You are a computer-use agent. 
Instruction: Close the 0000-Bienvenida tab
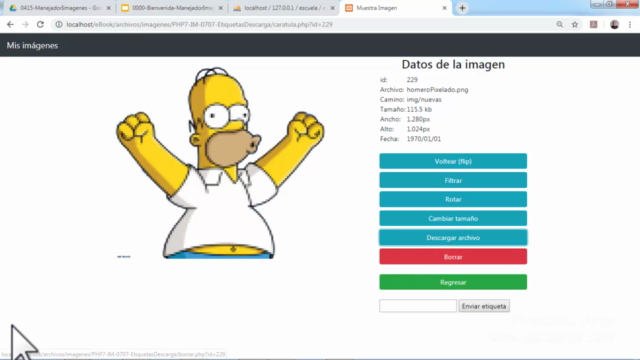[x=220, y=8]
